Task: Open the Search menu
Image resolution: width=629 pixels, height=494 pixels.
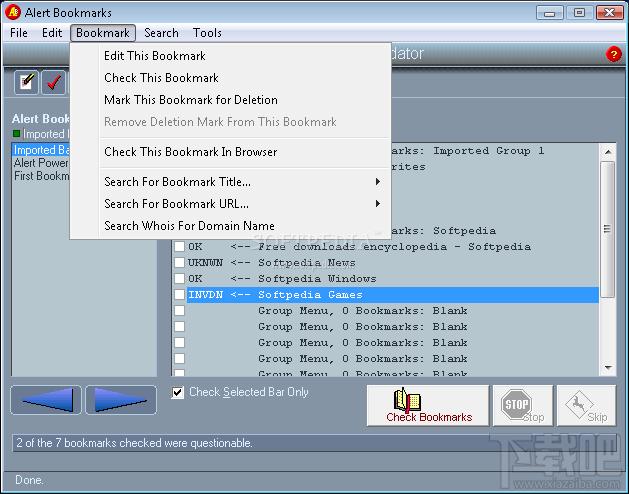Action: tap(161, 33)
